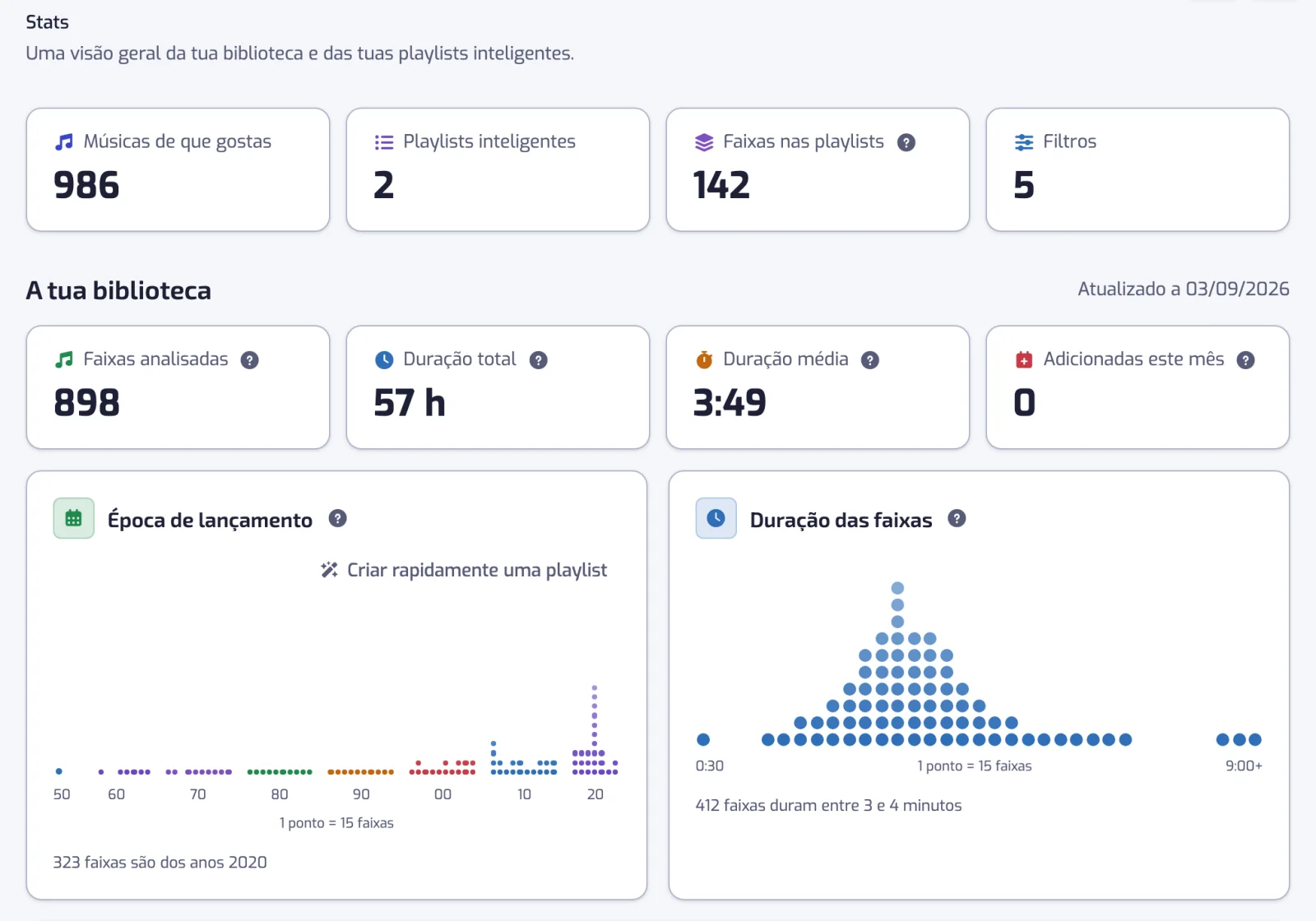This screenshot has height=921, width=1316.
Task: Select the green dots above the 80 decade
Action: pyautogui.click(x=280, y=771)
